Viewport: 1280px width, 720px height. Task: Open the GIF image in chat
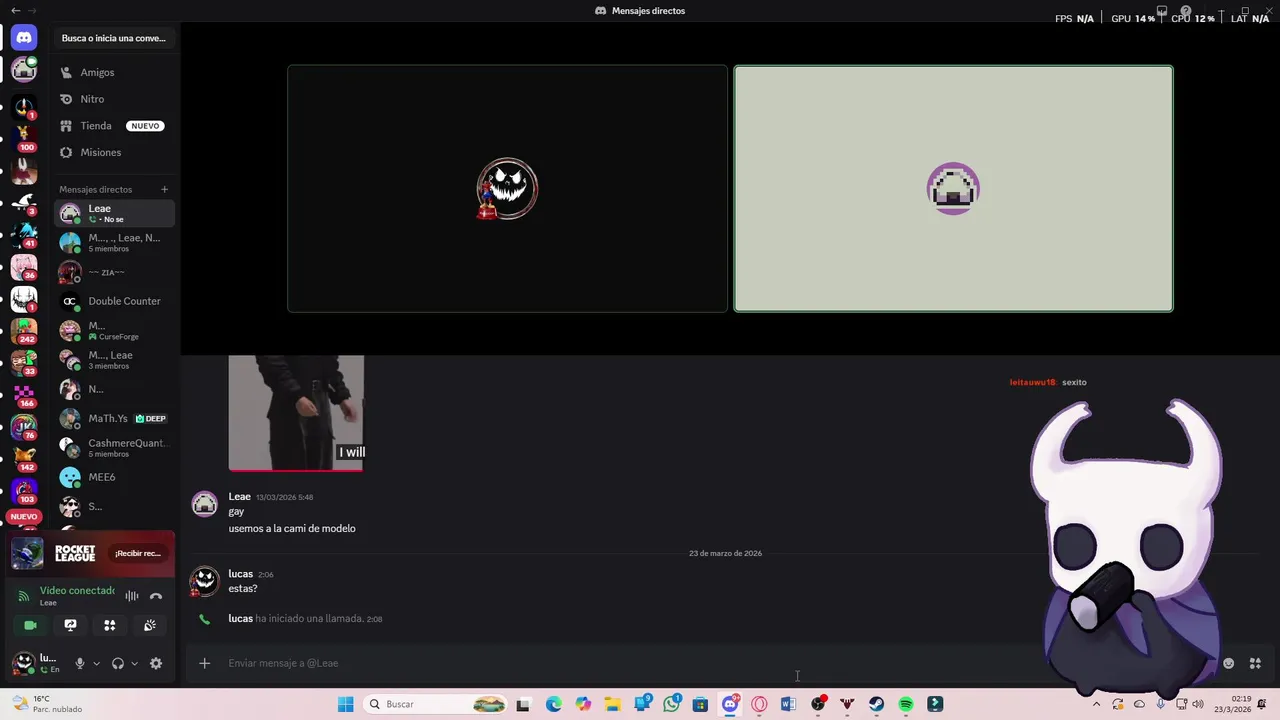[x=296, y=412]
